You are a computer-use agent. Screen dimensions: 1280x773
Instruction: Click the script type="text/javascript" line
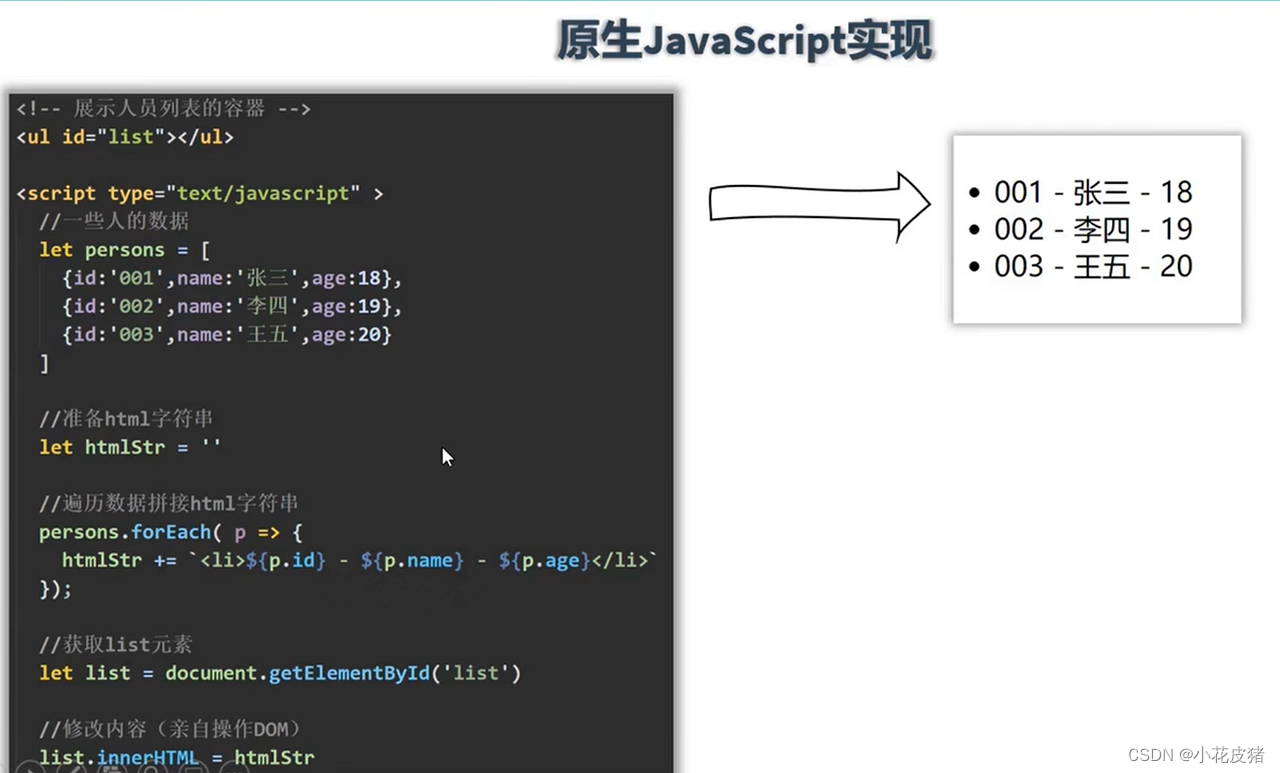coord(200,193)
